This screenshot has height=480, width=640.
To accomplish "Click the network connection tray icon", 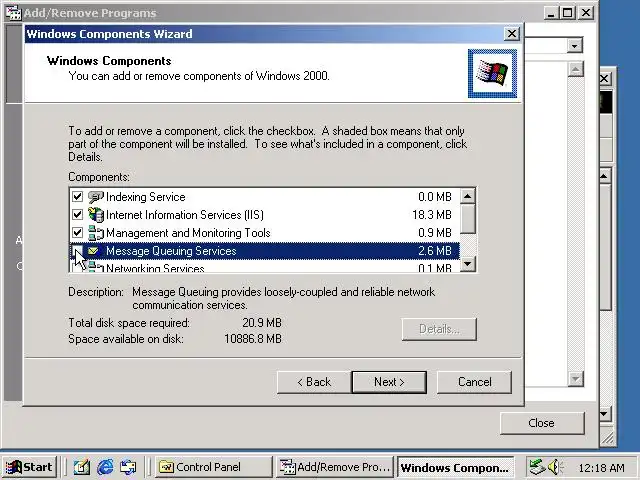I will pyautogui.click(x=536, y=467).
